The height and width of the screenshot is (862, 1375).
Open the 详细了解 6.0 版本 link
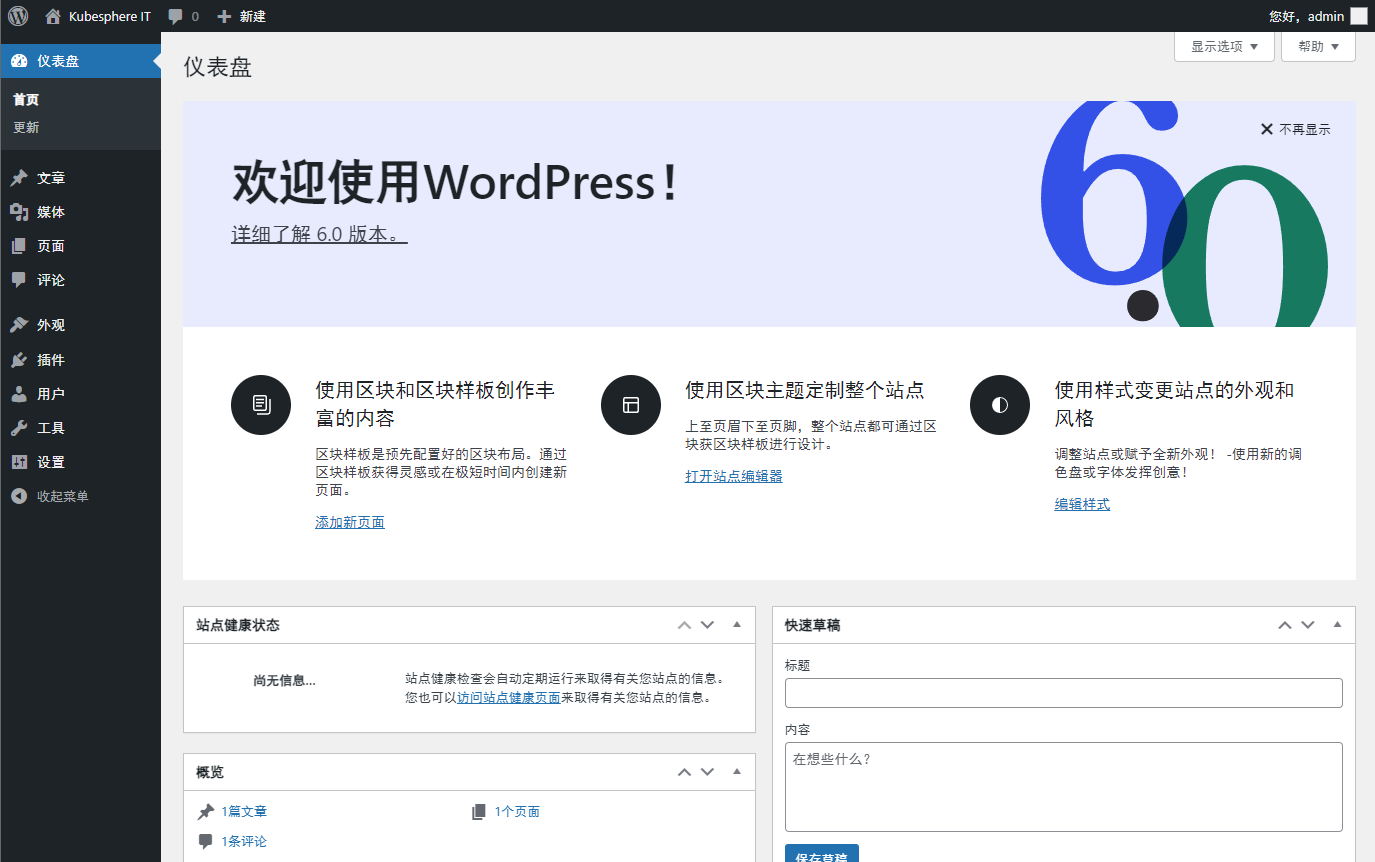pos(319,235)
